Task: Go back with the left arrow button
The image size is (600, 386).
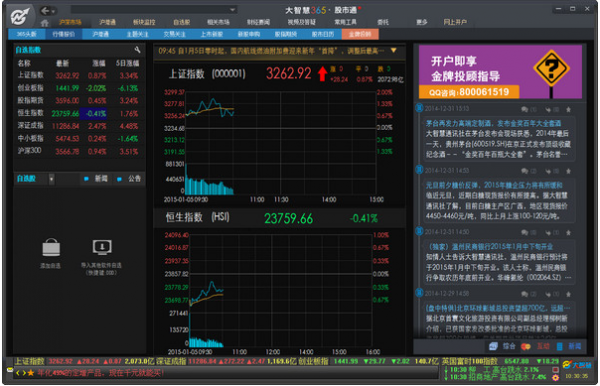Action: tap(45, 11)
